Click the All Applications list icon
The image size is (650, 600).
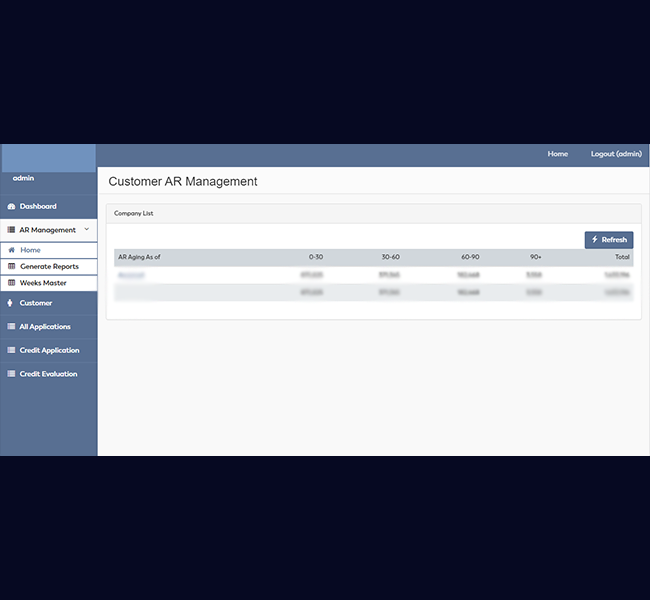click(x=11, y=327)
